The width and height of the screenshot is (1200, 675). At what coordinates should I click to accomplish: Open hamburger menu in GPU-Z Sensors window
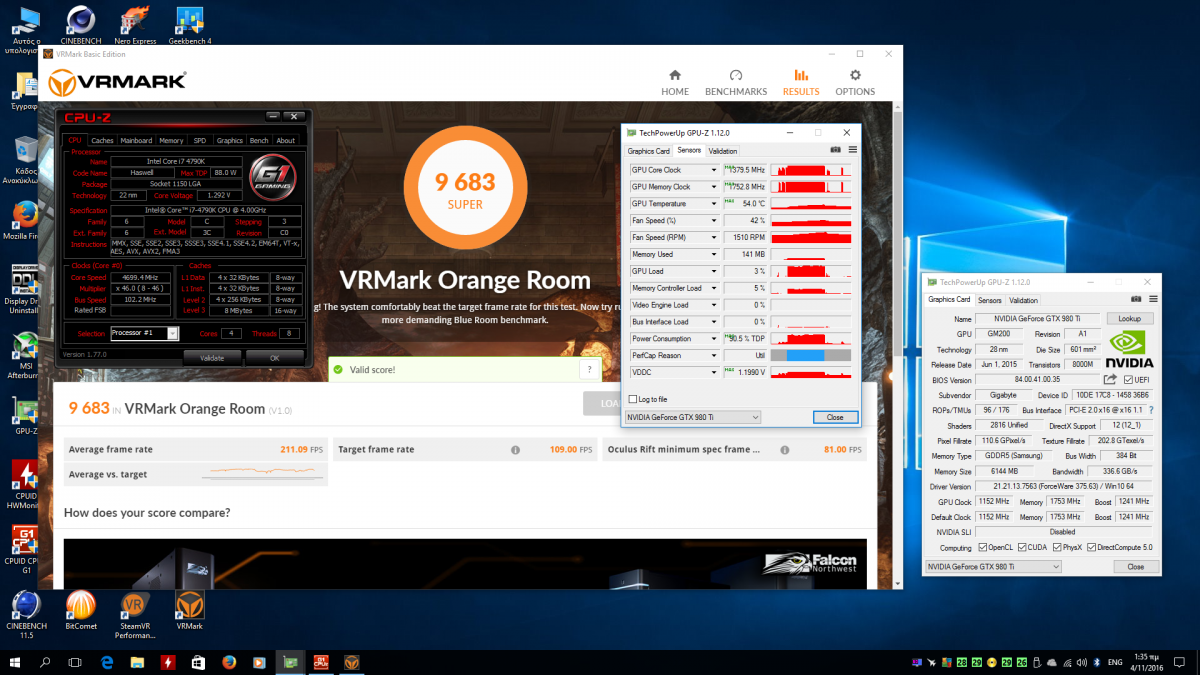pos(852,150)
